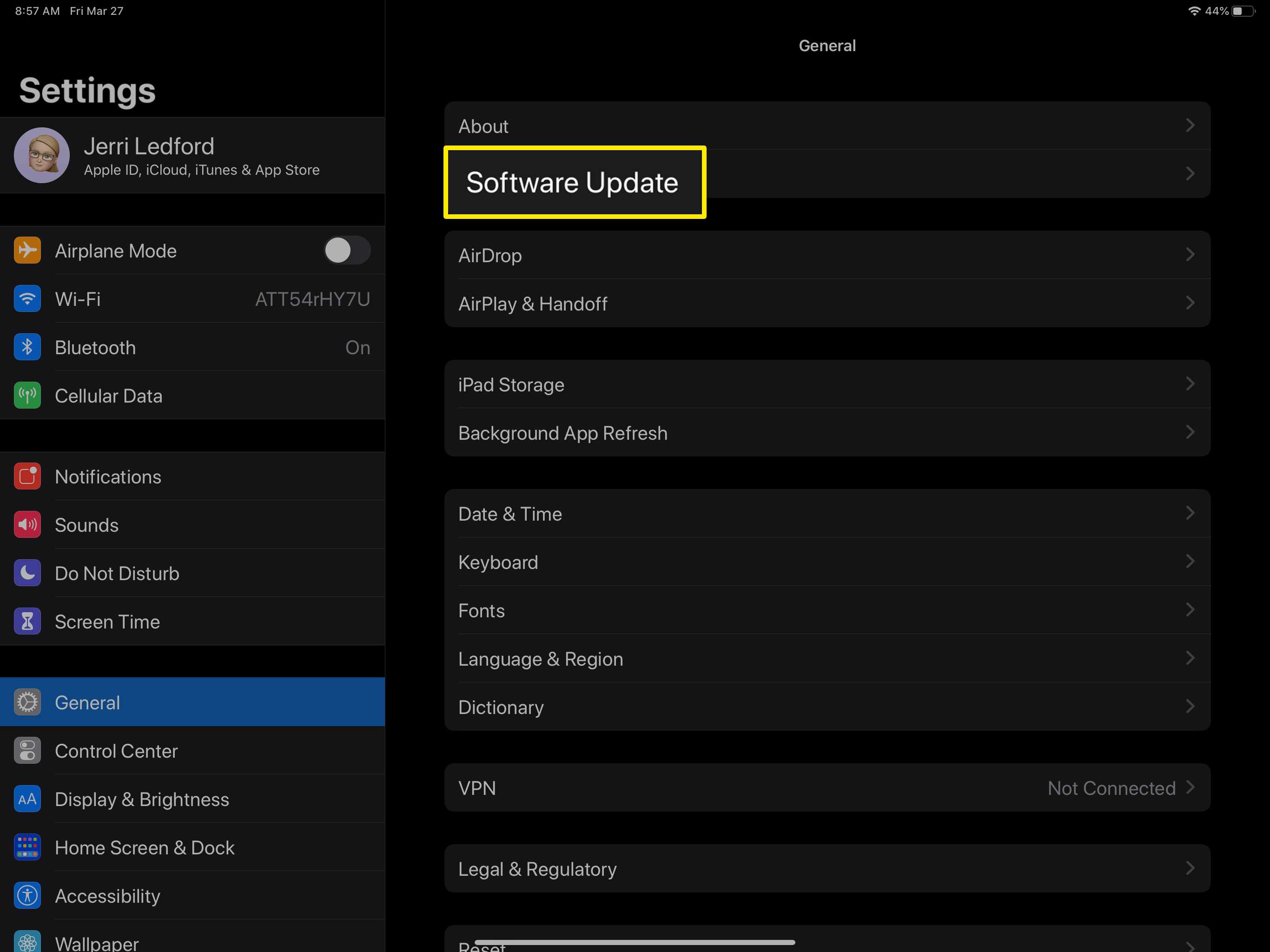The height and width of the screenshot is (952, 1270).
Task: Tap the Bluetooth On status value
Action: 357,347
